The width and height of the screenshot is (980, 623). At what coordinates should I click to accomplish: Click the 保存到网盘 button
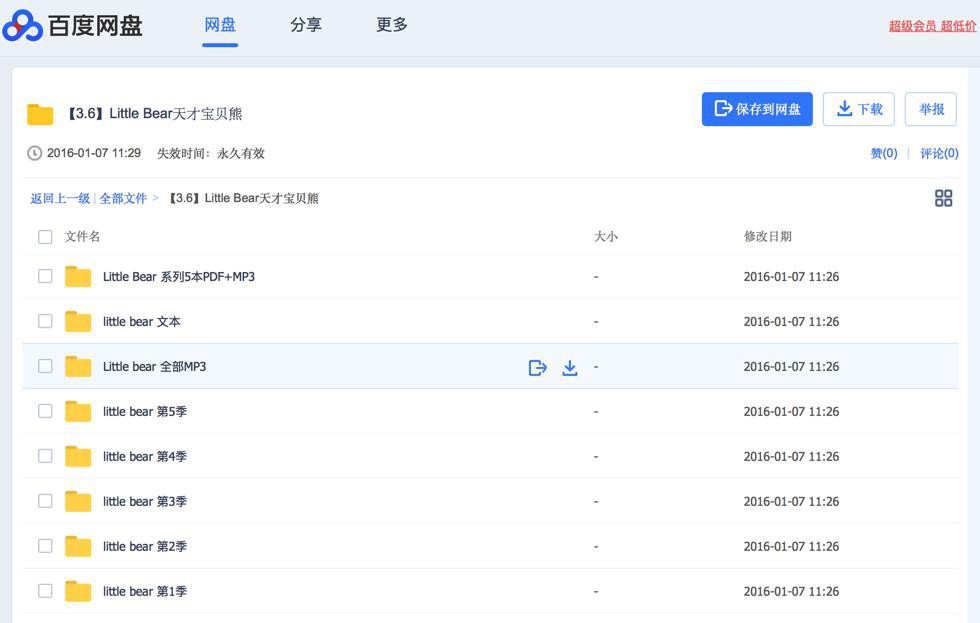[757, 109]
